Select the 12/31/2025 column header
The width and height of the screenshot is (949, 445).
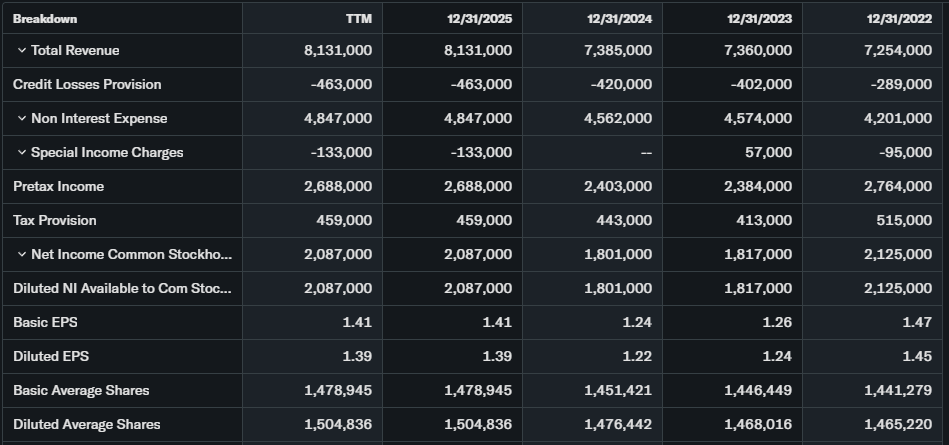click(x=479, y=19)
